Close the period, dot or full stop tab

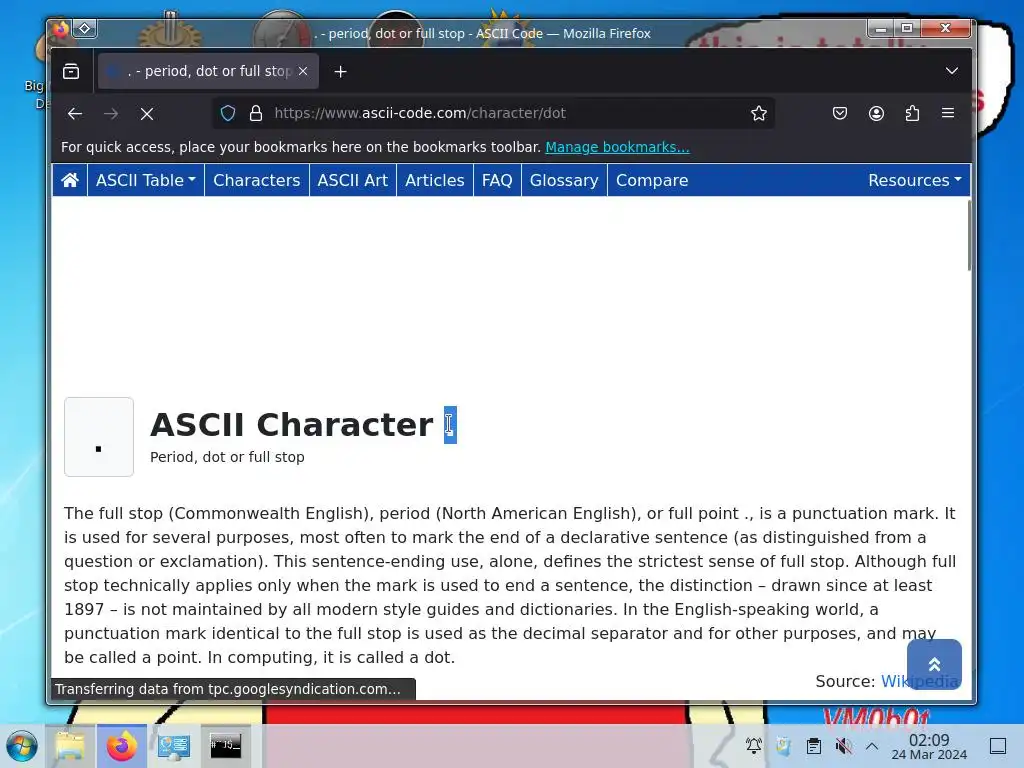point(303,71)
